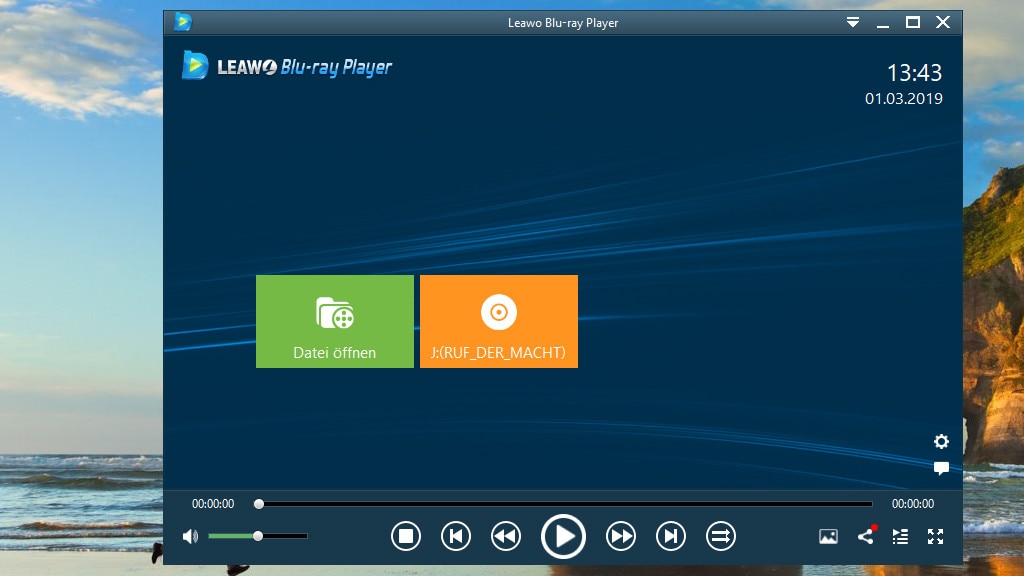Viewport: 1024px width, 576px height.
Task: Click the elapsed time 00:00:00 left label
Action: pyautogui.click(x=213, y=504)
